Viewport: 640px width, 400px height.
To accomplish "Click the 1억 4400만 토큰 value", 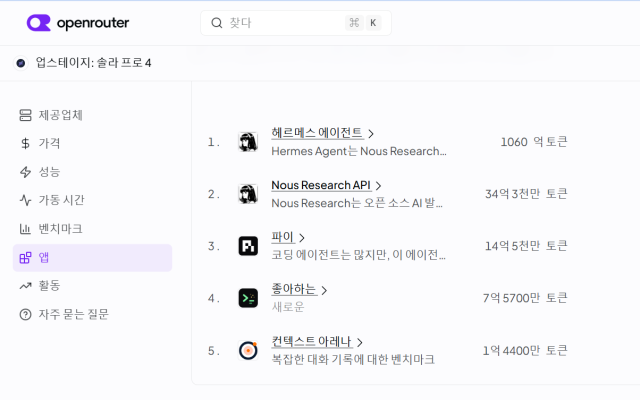I will (x=525, y=350).
